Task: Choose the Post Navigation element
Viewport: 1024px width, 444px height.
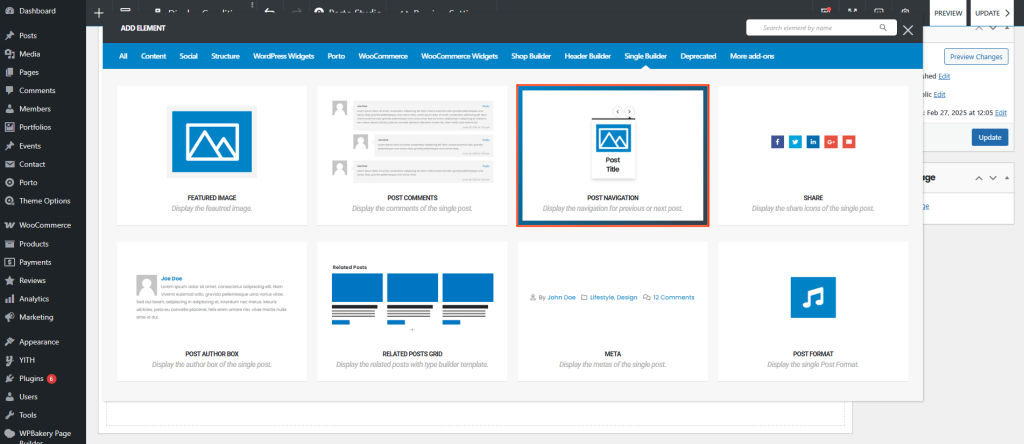Action: click(613, 154)
